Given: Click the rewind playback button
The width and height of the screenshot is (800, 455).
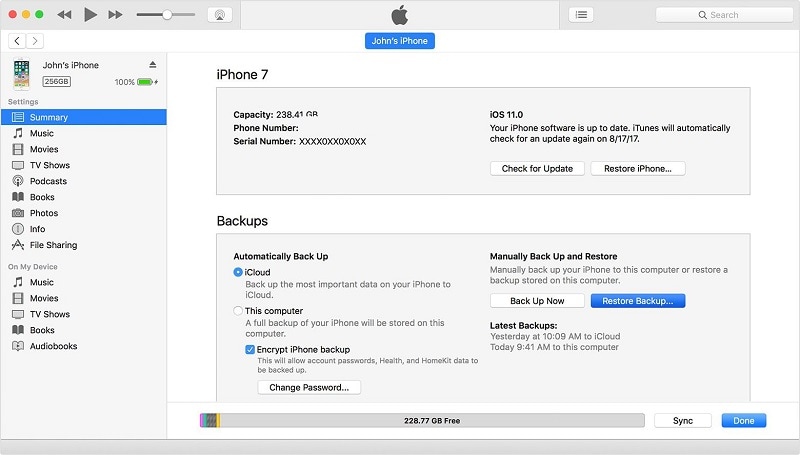Looking at the screenshot, I should click(x=64, y=15).
